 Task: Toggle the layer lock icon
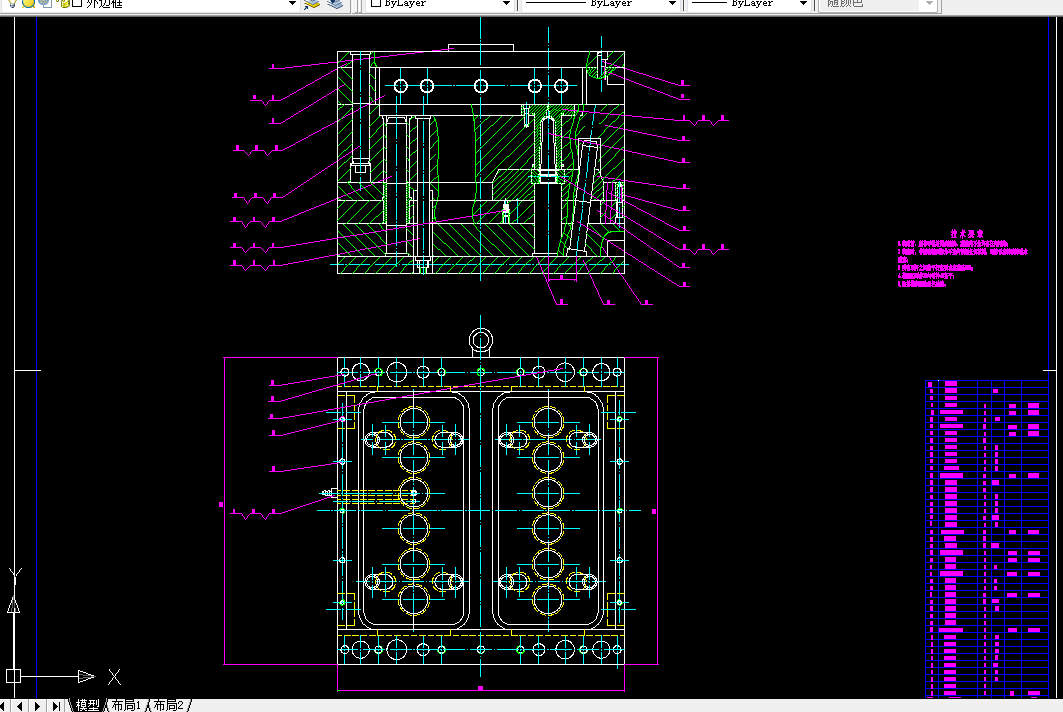64,3
